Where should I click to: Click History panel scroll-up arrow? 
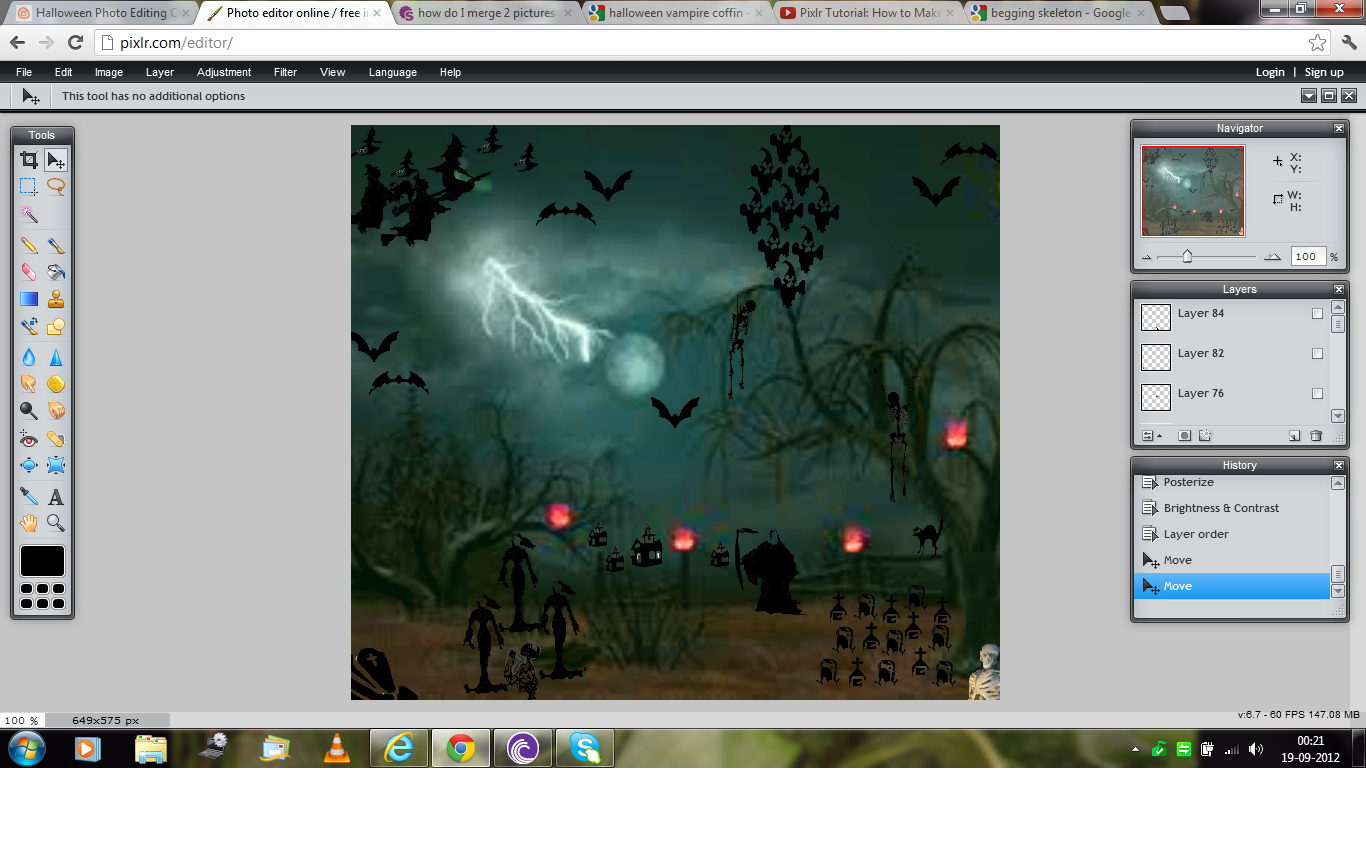[1338, 483]
